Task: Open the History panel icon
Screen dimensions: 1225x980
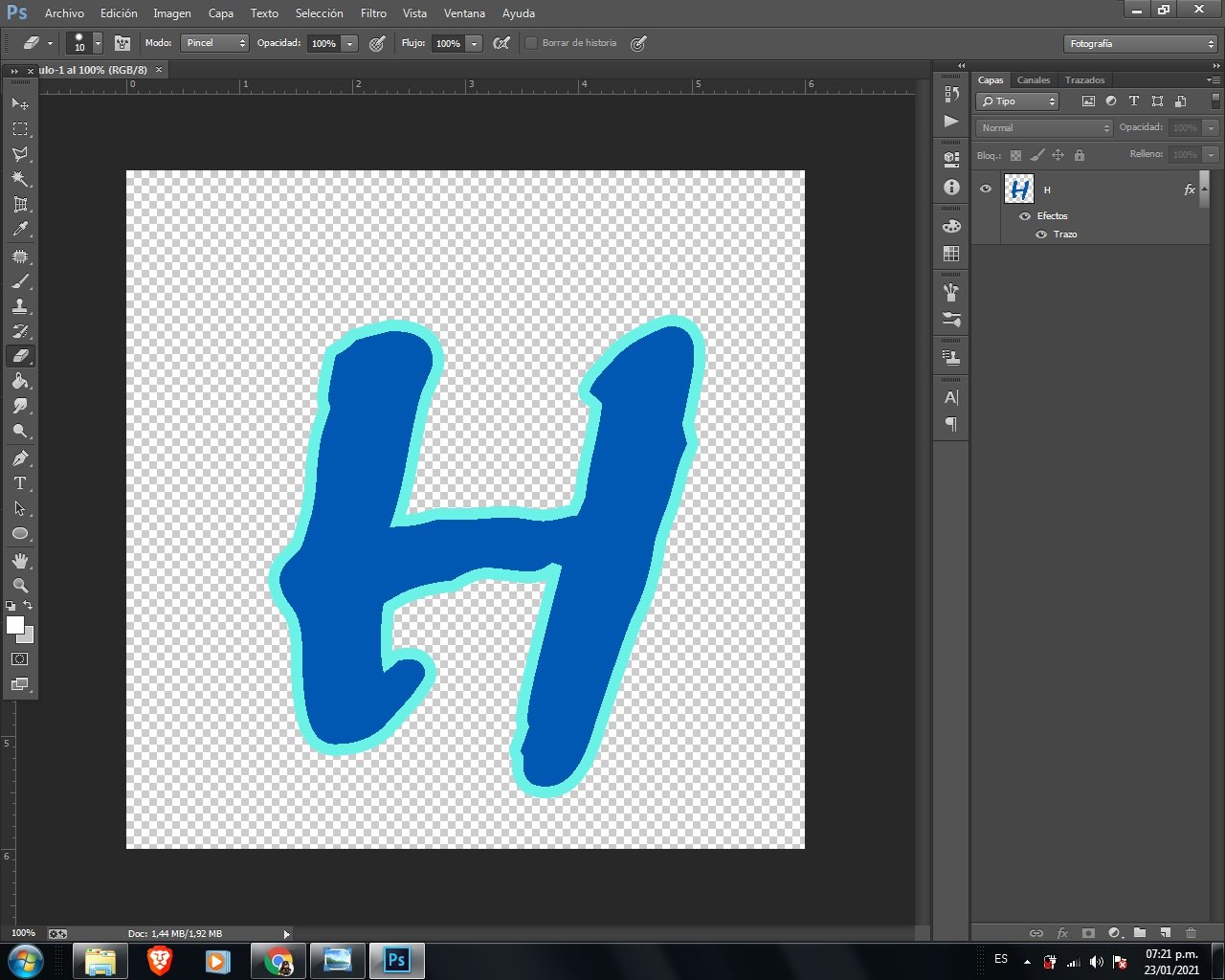Action: click(951, 94)
